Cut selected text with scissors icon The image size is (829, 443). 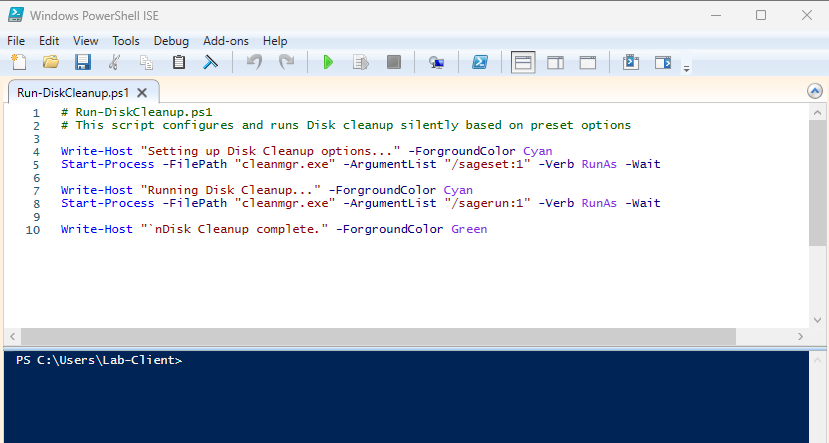tap(114, 62)
